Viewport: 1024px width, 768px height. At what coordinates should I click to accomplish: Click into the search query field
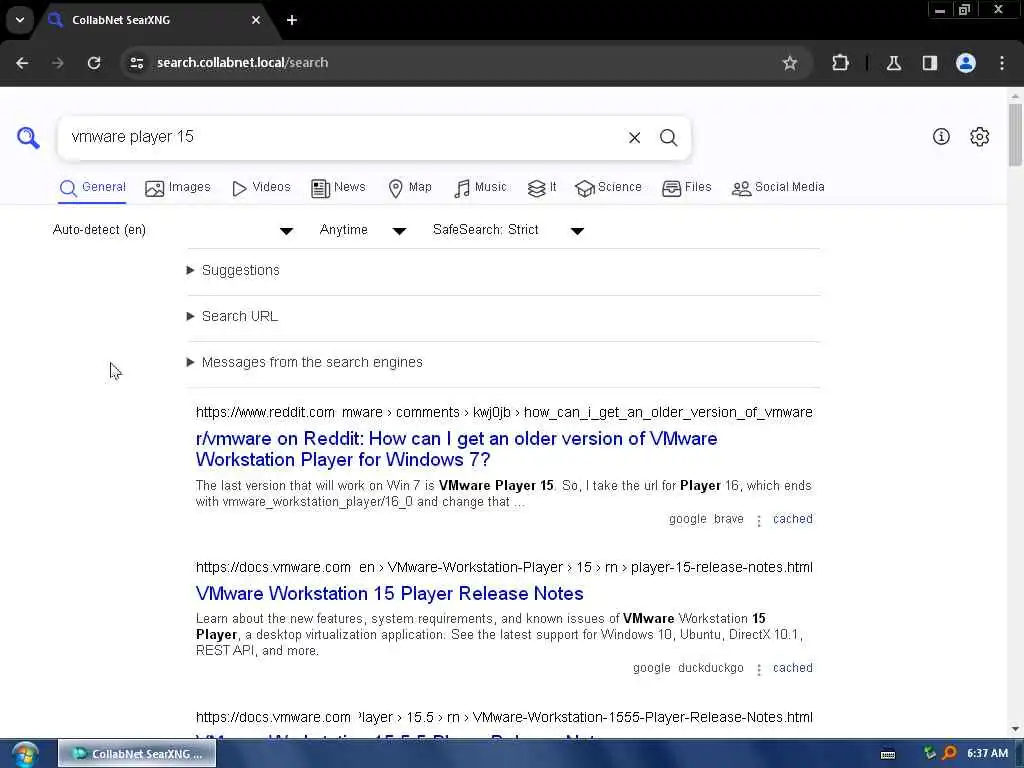pyautogui.click(x=343, y=137)
